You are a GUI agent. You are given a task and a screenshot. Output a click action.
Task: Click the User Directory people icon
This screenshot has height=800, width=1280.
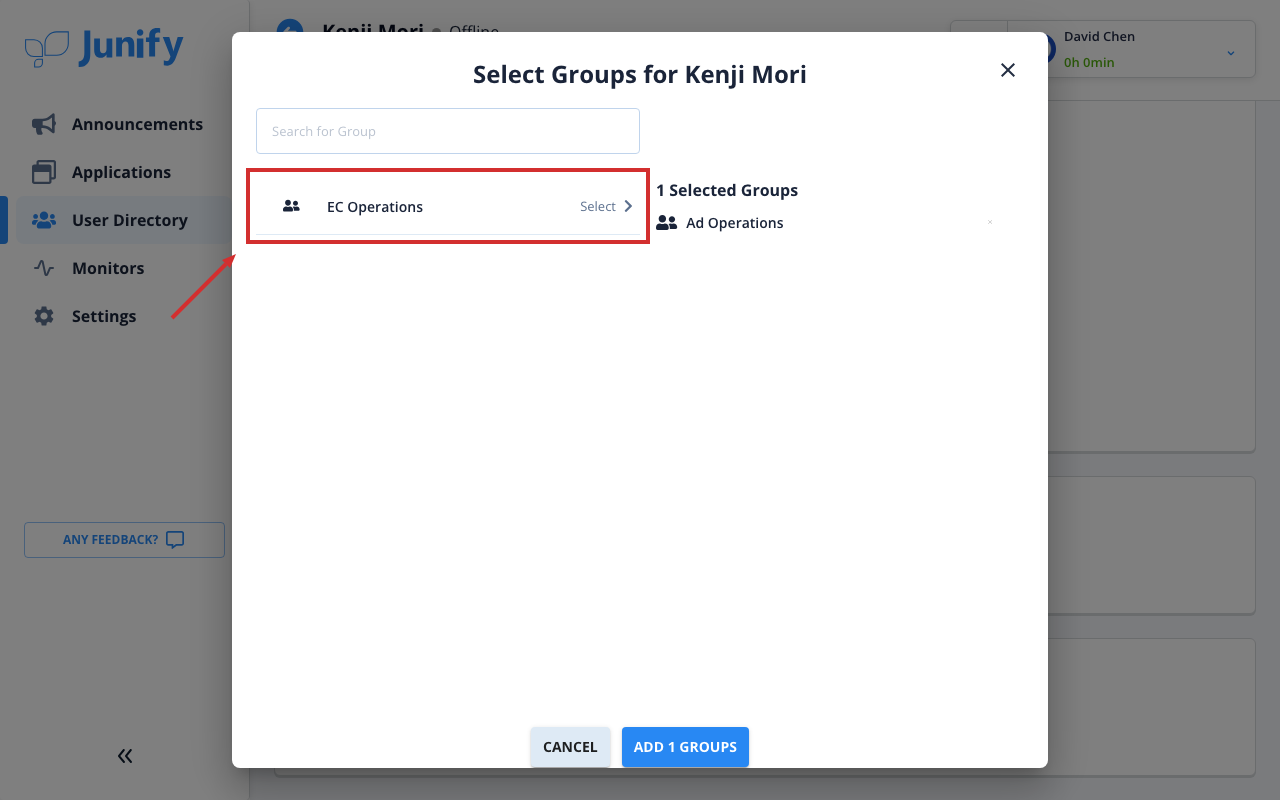pos(44,220)
